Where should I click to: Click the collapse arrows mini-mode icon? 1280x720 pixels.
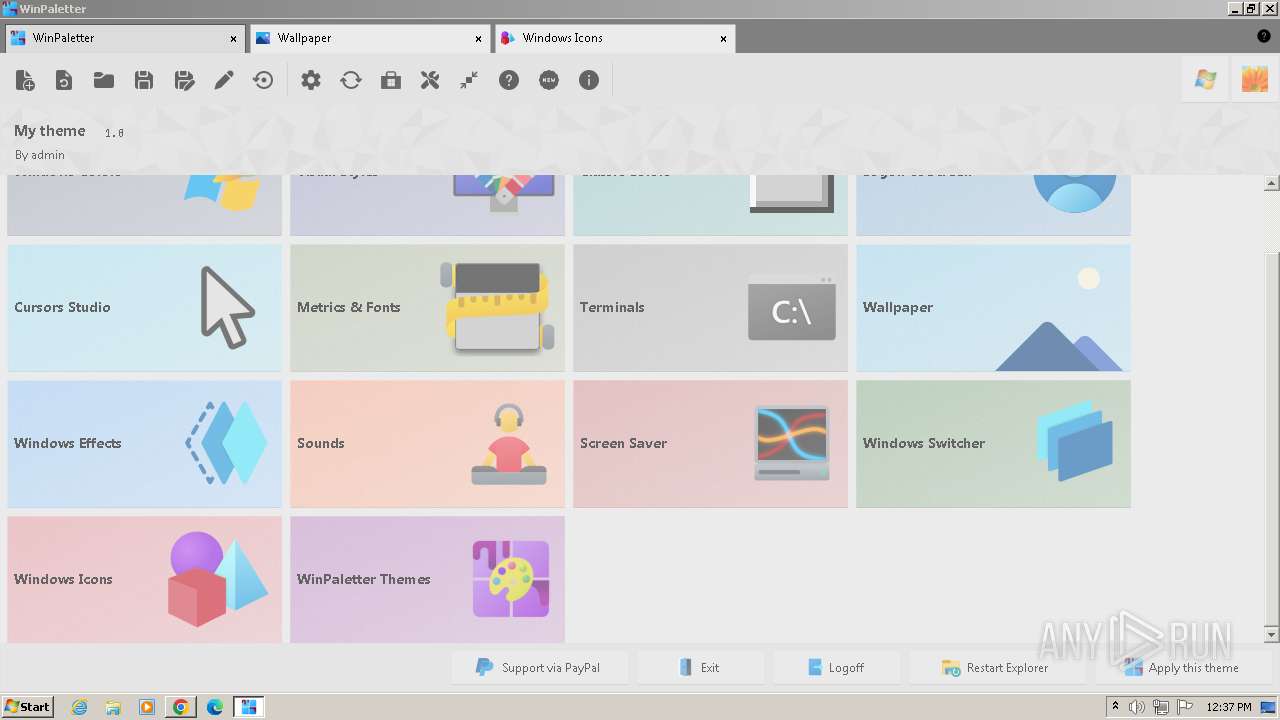click(469, 80)
